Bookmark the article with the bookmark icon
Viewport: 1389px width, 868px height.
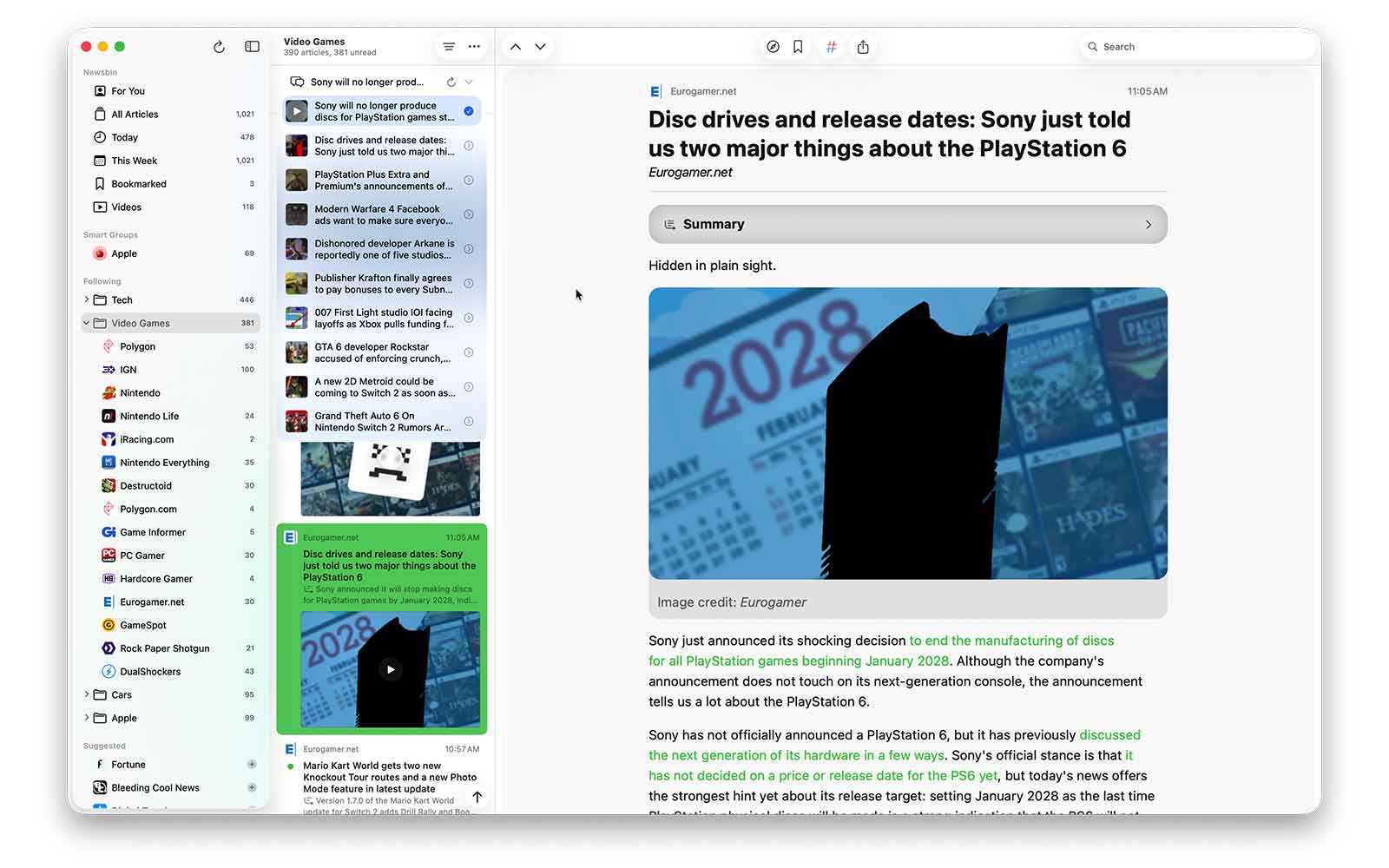tap(798, 47)
